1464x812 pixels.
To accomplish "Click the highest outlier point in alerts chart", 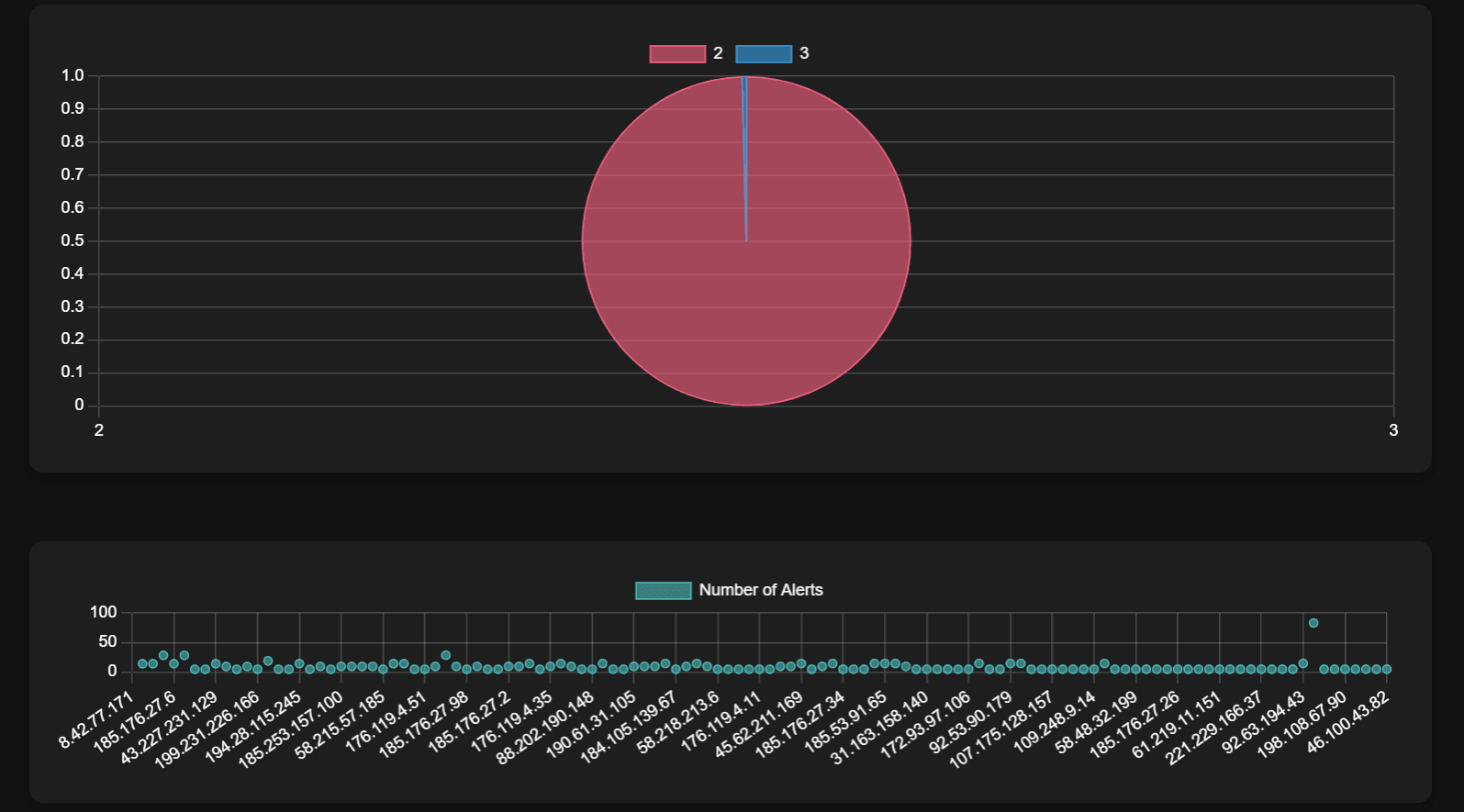I will point(1313,623).
